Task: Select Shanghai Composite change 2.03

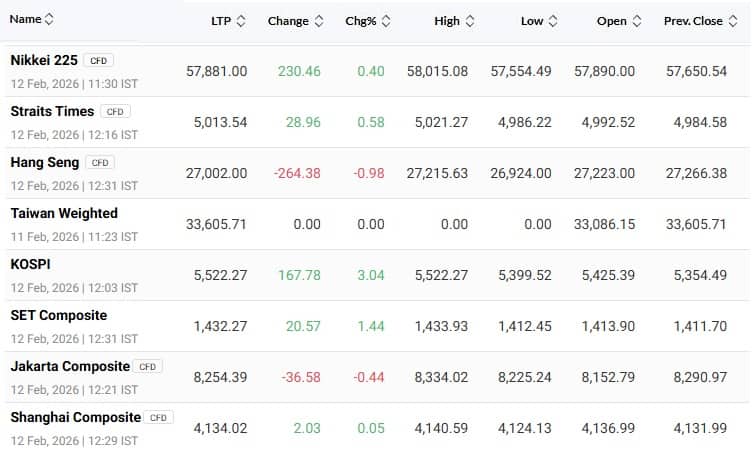Action: [307, 428]
